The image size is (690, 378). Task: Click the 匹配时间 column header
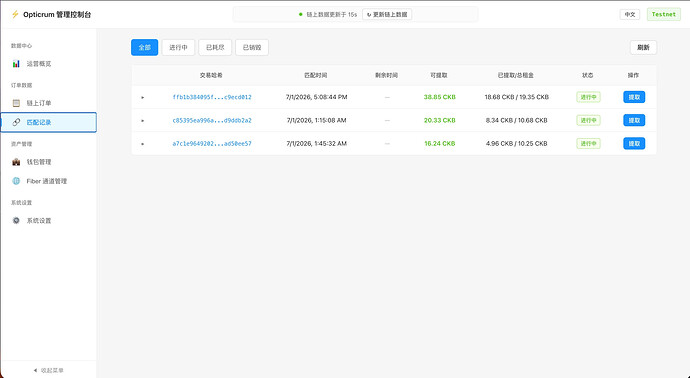[316, 75]
